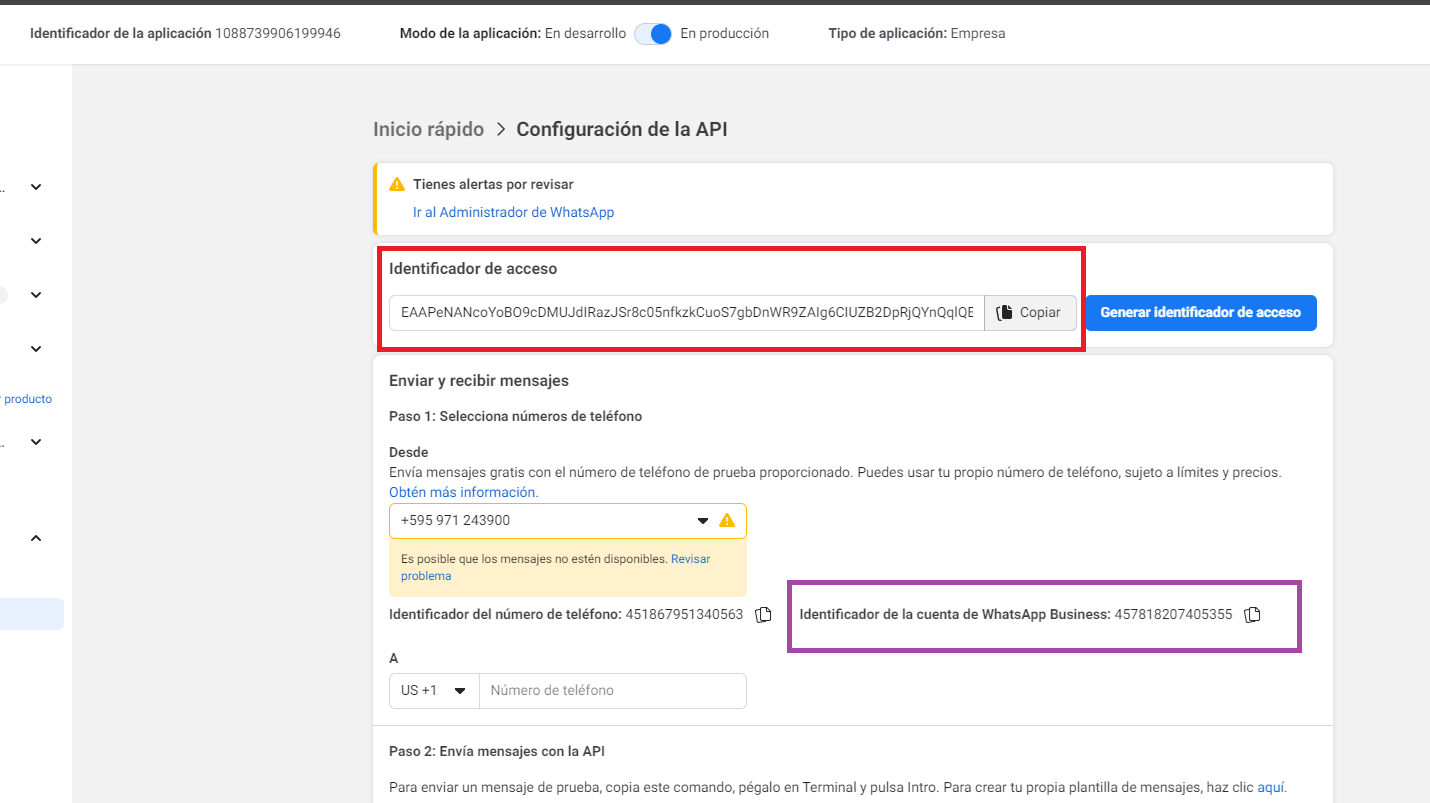The image size is (1430, 803).
Task: Toggle the app mode switch to production
Action: point(653,34)
